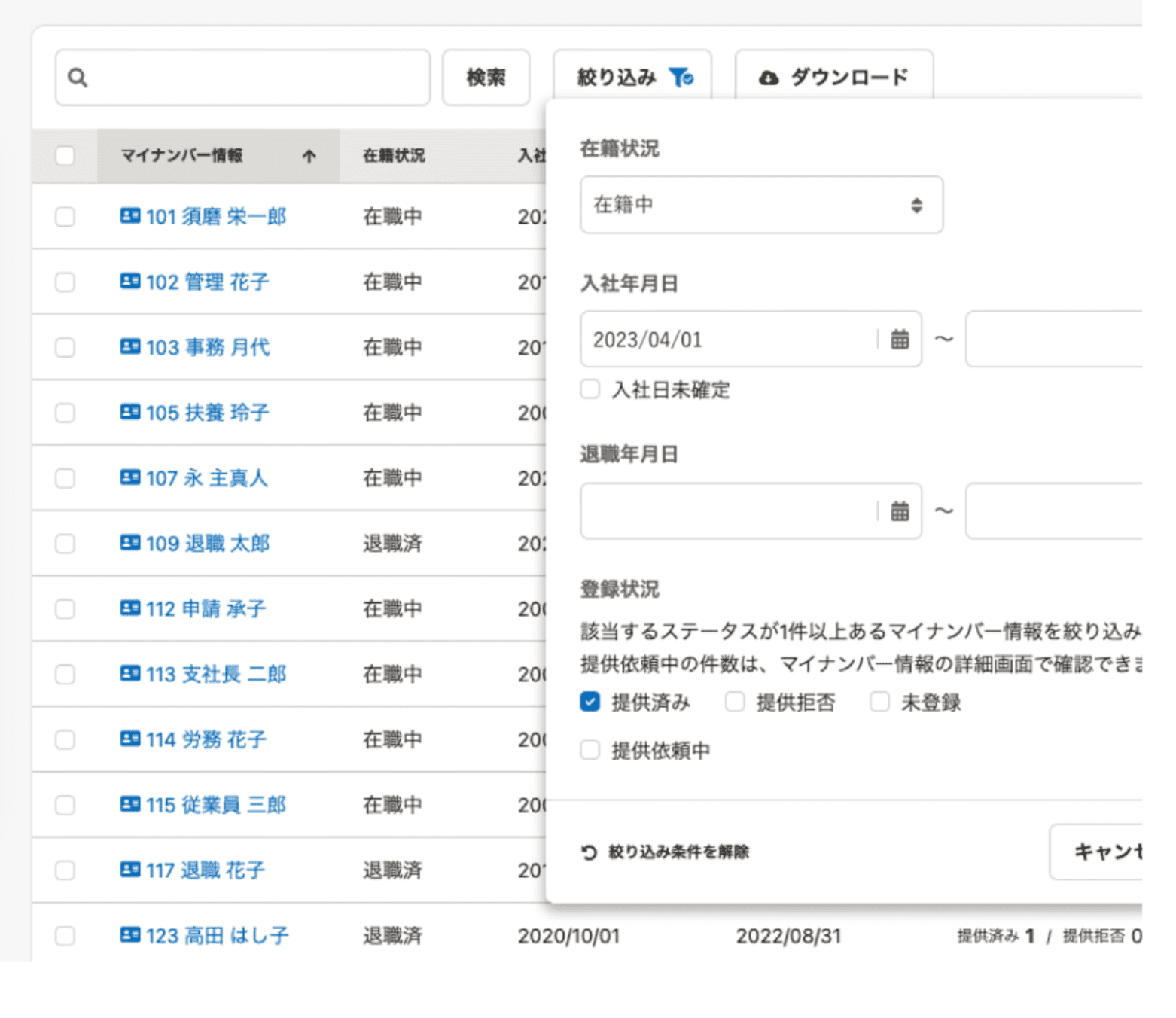Click the ID card icon next to 109 退職 太郎
Viewport: 1176px width, 1018px height.
point(131,544)
